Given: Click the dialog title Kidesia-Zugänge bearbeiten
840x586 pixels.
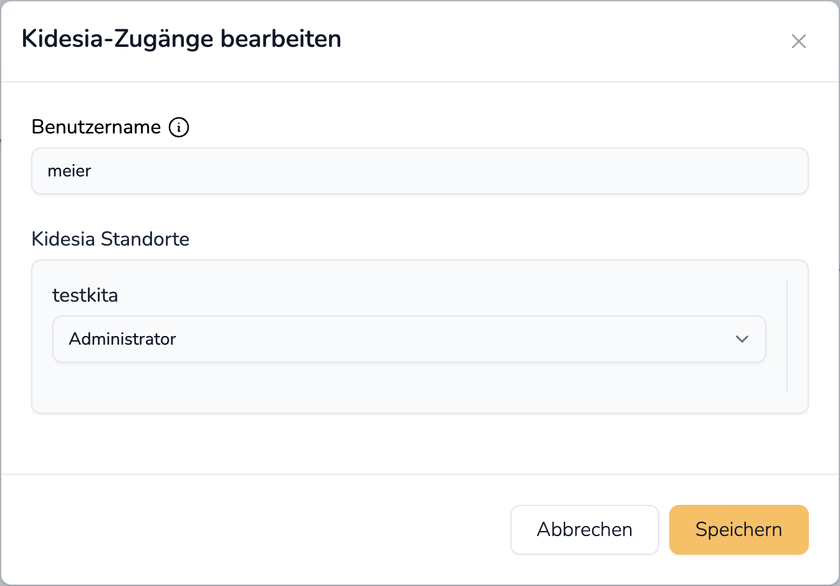Looking at the screenshot, I should click(181, 39).
